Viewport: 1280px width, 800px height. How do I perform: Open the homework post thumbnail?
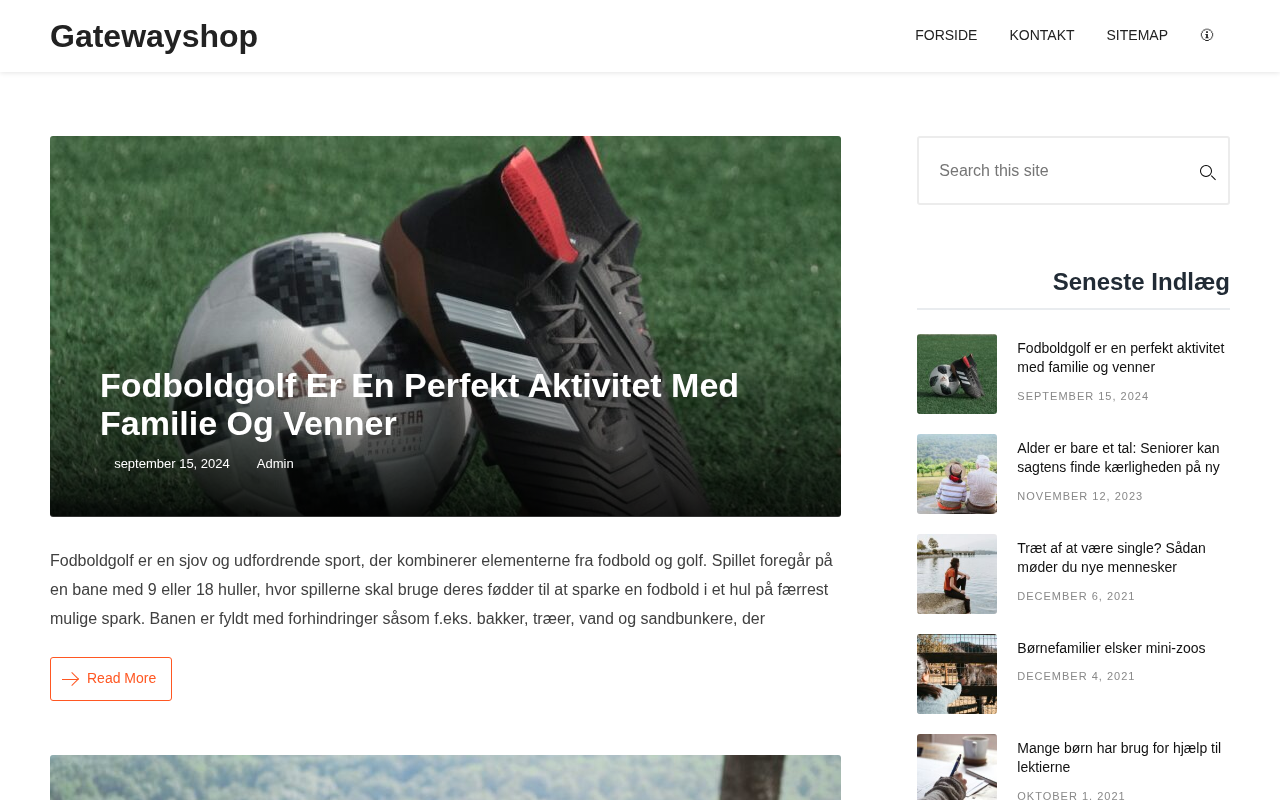tap(957, 767)
